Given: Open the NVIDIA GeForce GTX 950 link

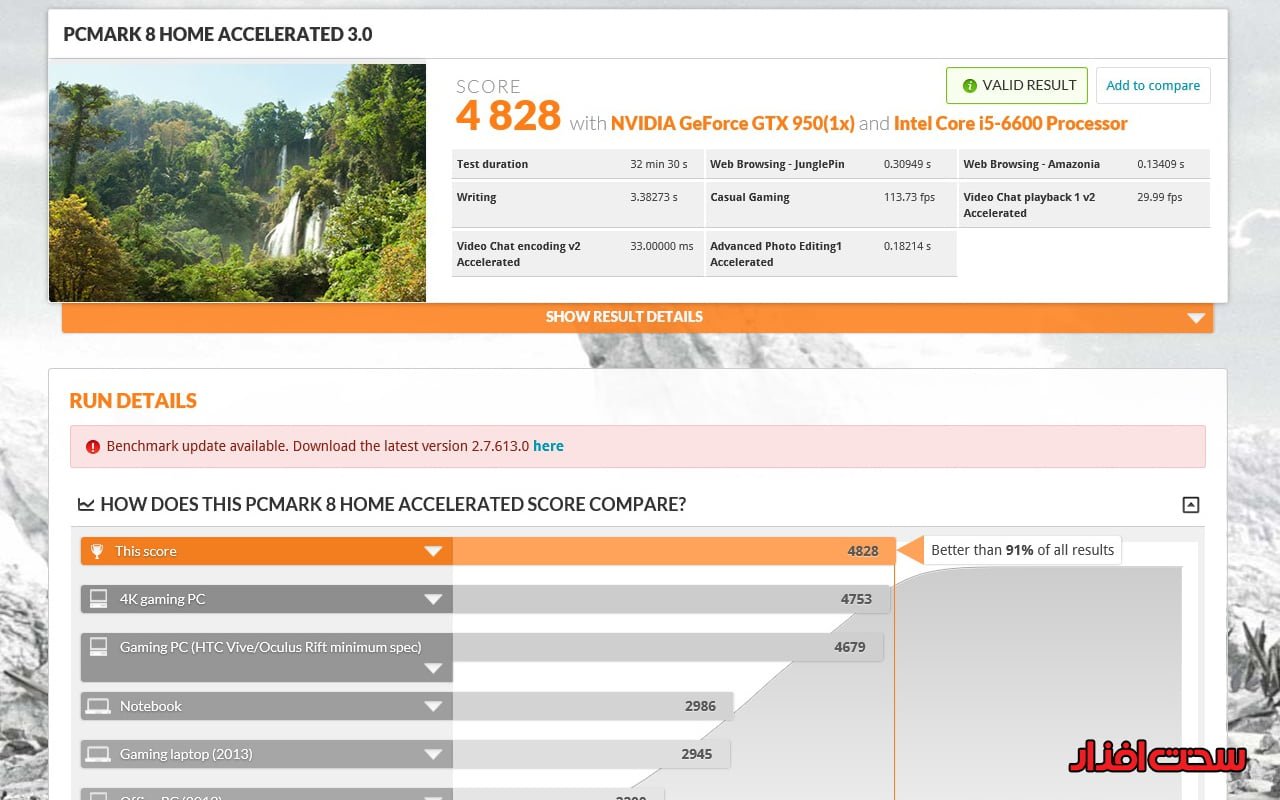Looking at the screenshot, I should coord(732,123).
